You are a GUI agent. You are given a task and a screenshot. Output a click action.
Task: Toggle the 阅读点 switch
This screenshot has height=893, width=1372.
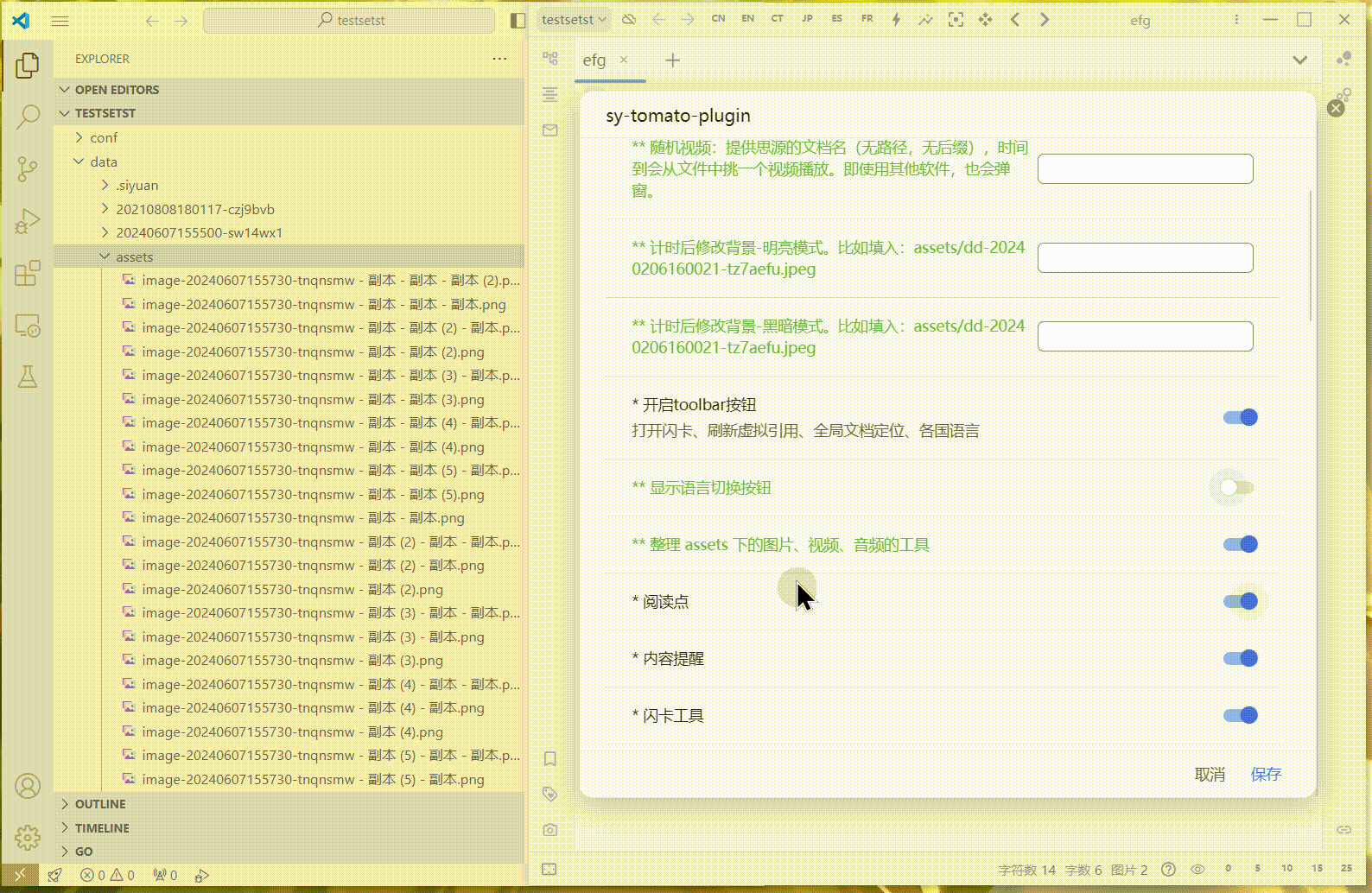(1240, 602)
